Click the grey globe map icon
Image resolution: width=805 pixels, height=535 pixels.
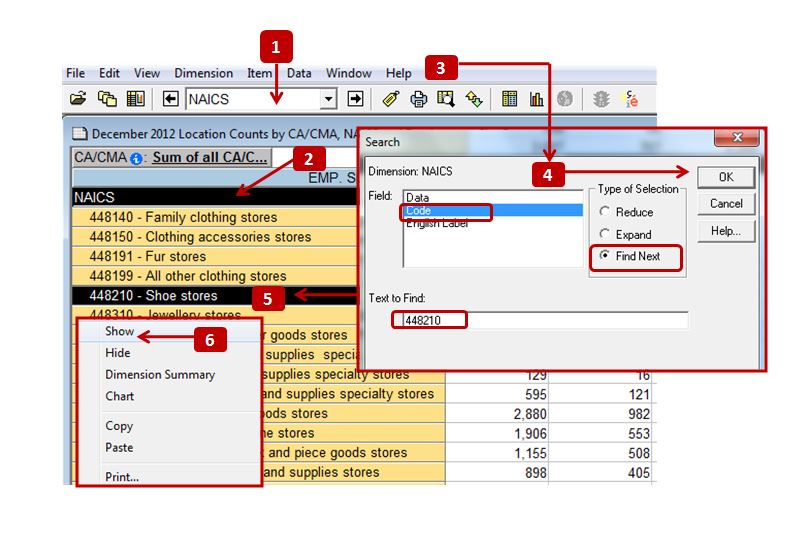[x=565, y=99]
